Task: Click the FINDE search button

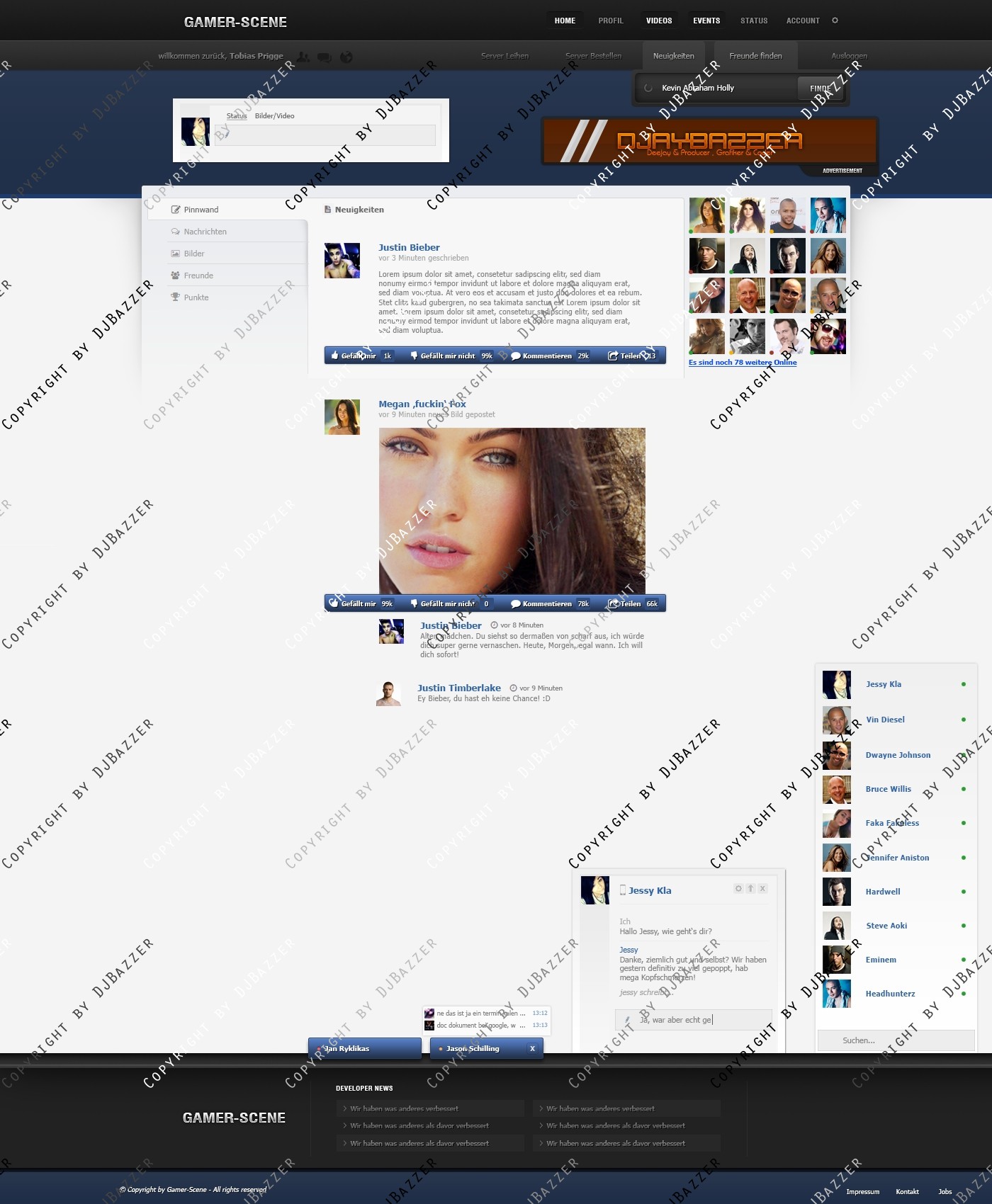Action: click(821, 89)
